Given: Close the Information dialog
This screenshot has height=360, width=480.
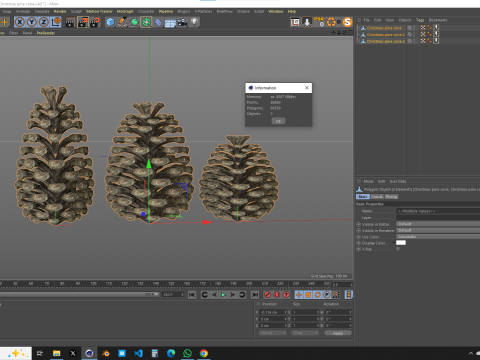Looking at the screenshot, I should coord(307,88).
